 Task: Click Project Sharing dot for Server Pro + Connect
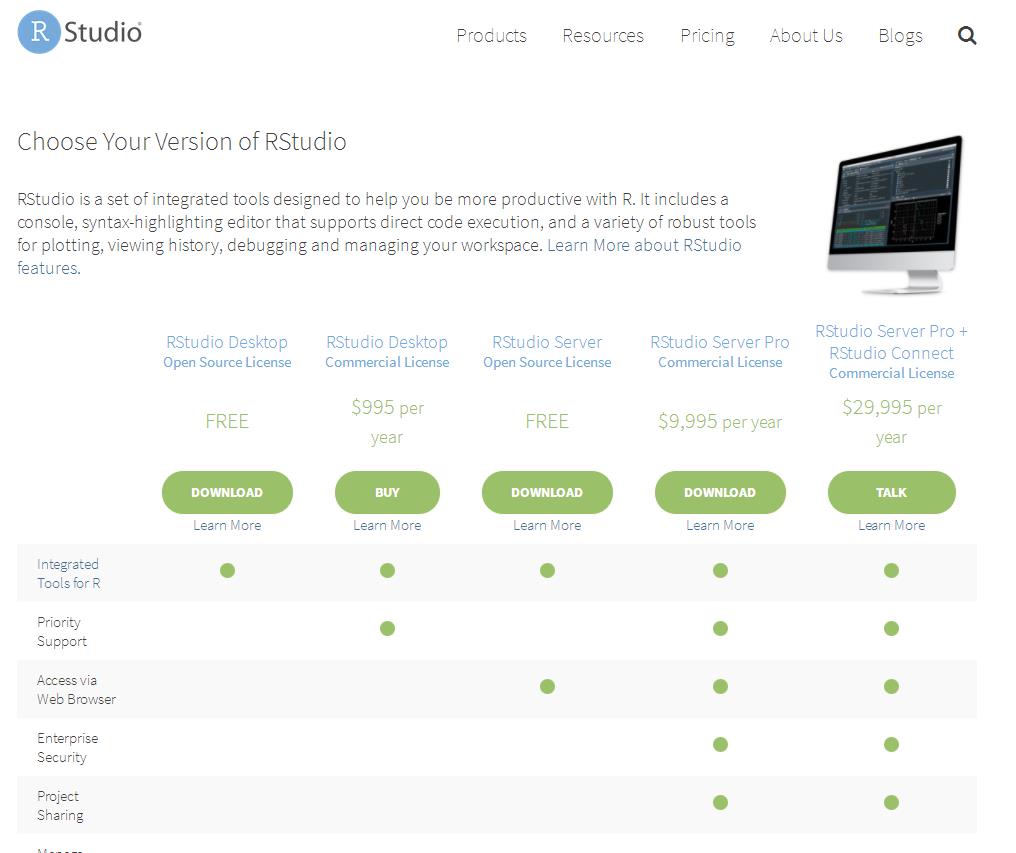pyautogui.click(x=891, y=802)
